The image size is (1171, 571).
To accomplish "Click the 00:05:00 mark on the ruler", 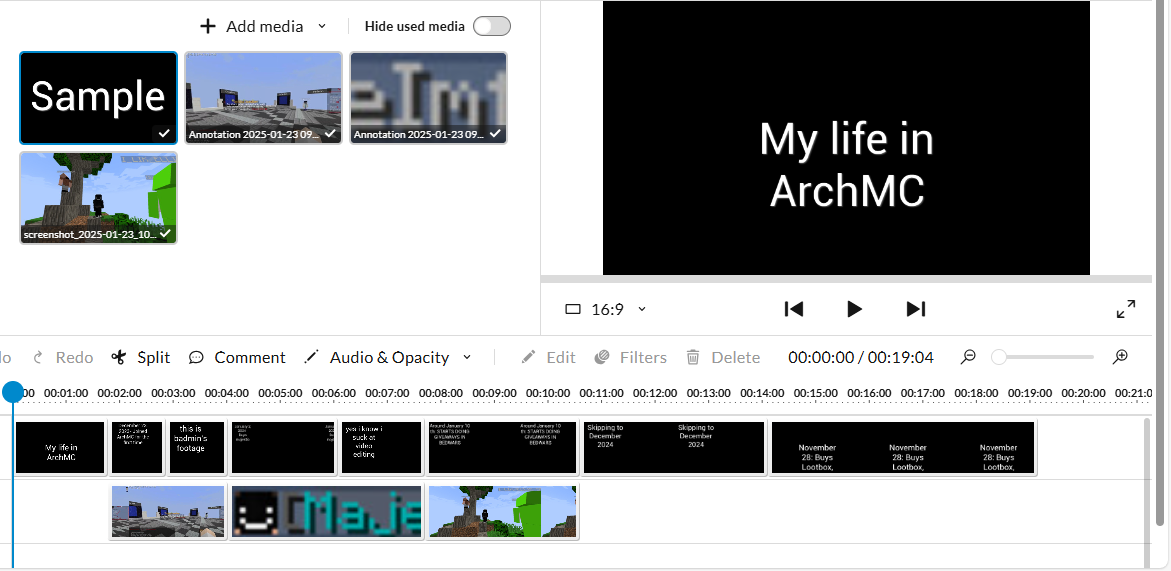I will click(280, 393).
